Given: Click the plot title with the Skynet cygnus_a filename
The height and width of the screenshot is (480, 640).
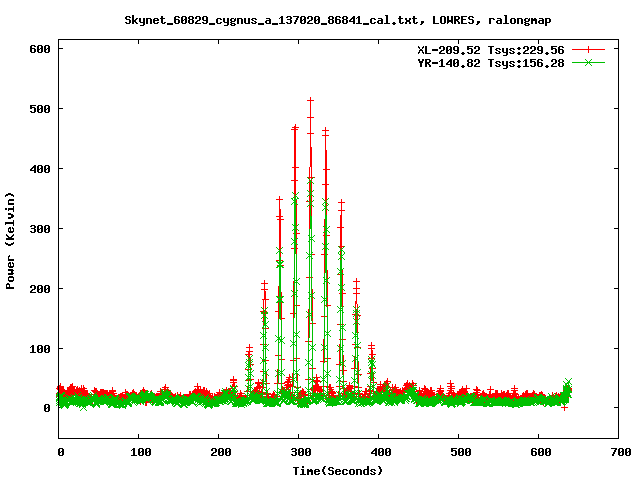Looking at the screenshot, I should click(338, 20).
